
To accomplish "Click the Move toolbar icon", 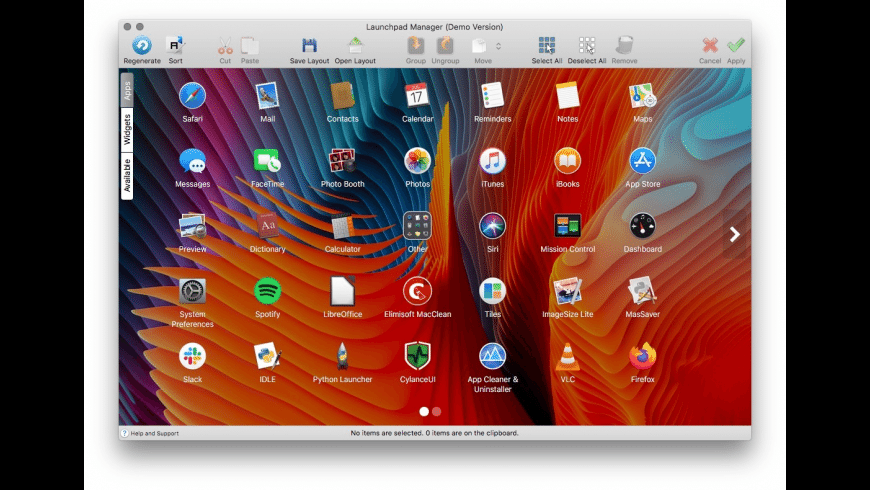I will [x=479, y=46].
